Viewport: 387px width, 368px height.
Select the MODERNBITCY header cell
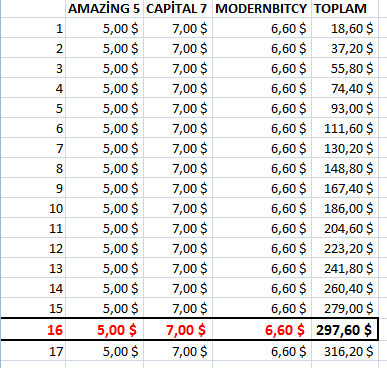[262, 9]
